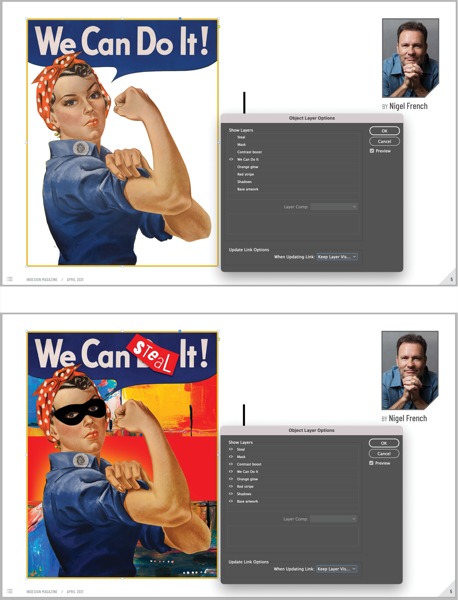Hide the Red stripe layer in lower dialog
The image size is (458, 600).
231,486
